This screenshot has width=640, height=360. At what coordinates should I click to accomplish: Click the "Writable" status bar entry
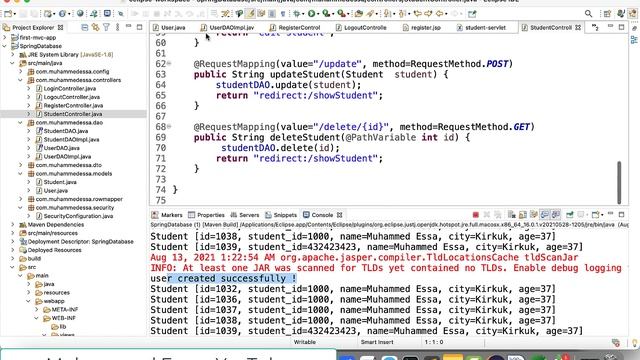pos(305,342)
